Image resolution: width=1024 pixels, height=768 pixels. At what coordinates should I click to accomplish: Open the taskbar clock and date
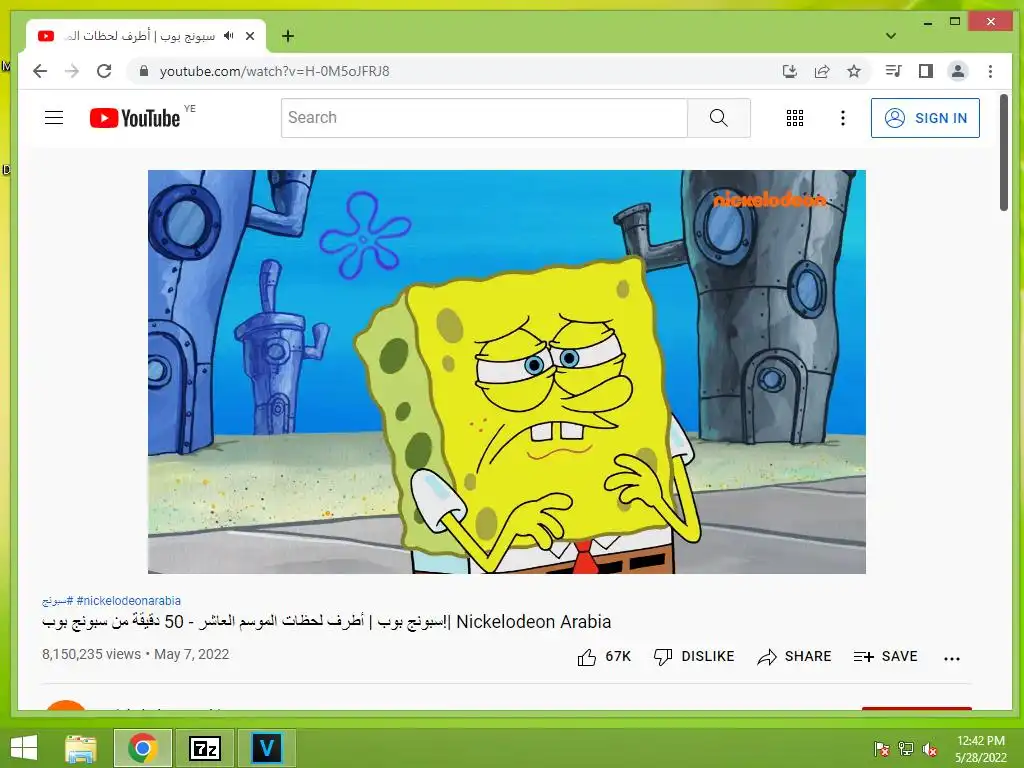pos(980,749)
